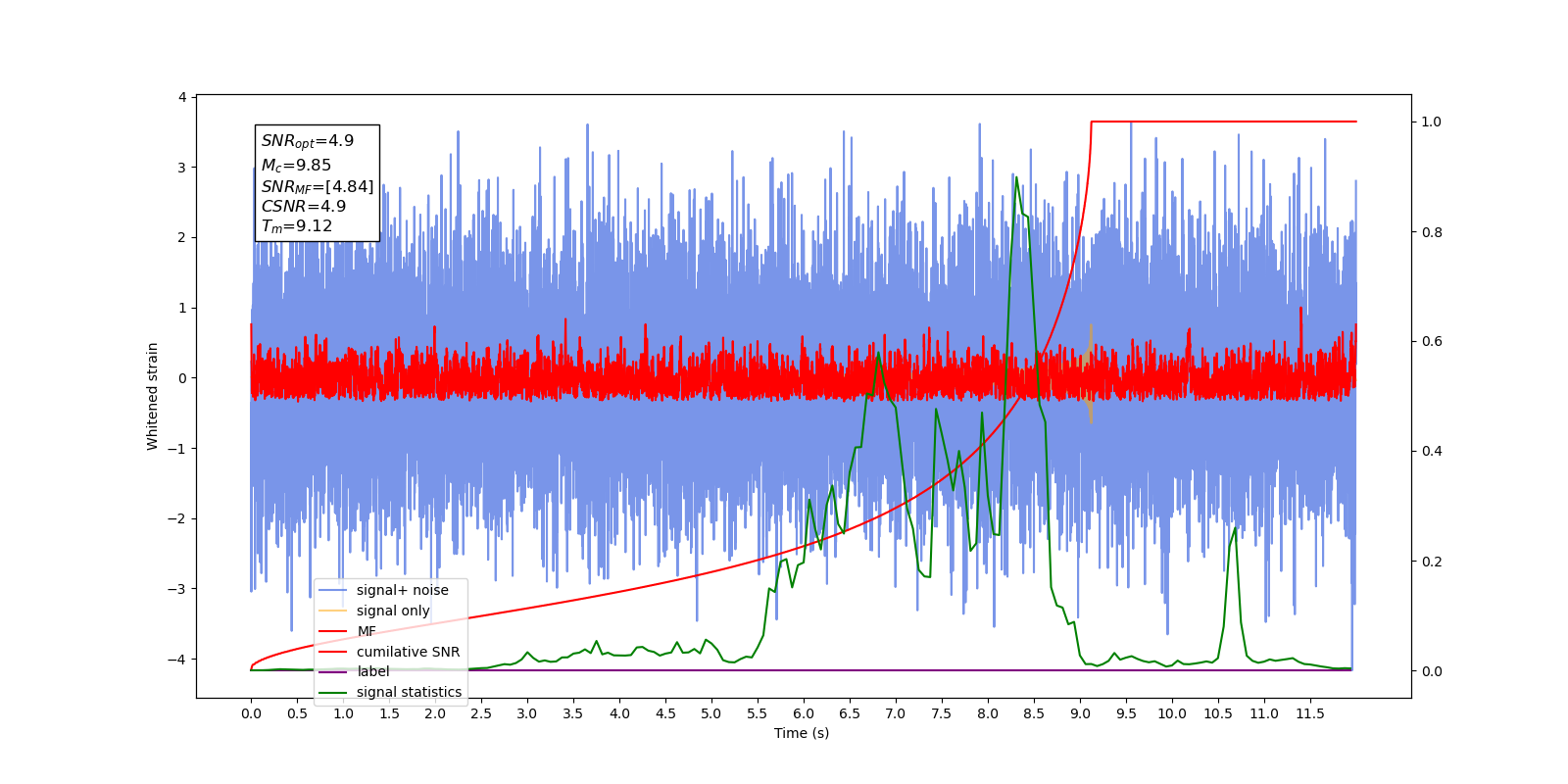Screen dimensions: 1568x784
Task: Click the 'cumilative SNR' legend entry
Action: tap(389, 652)
